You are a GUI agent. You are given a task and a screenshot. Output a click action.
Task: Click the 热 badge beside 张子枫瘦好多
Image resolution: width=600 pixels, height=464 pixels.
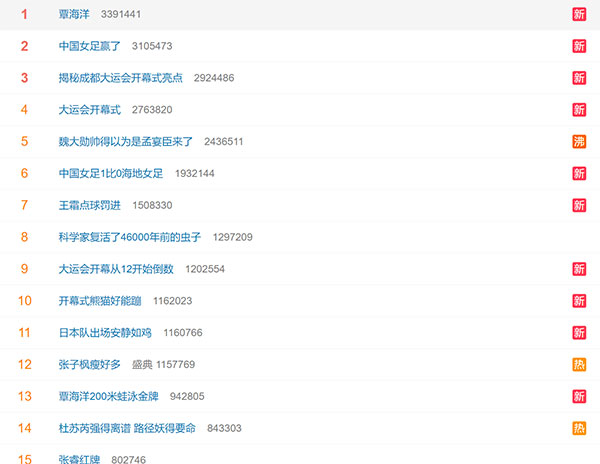(x=579, y=365)
